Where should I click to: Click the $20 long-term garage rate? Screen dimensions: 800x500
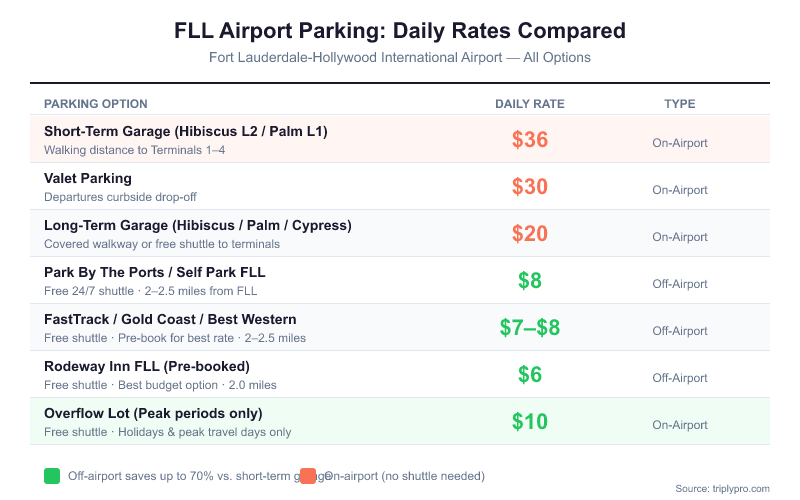click(530, 234)
